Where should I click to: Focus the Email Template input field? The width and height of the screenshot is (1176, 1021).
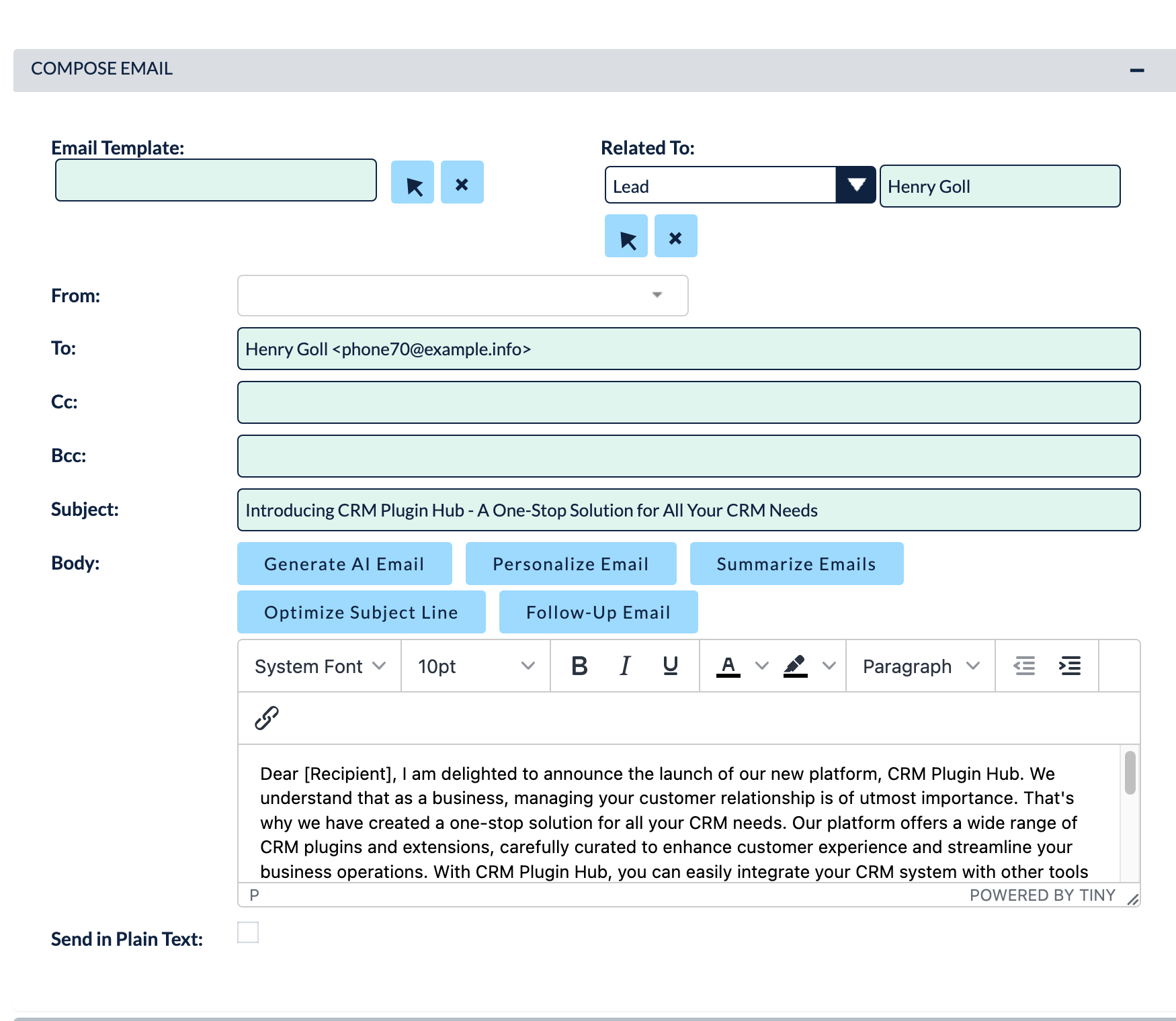tap(216, 180)
